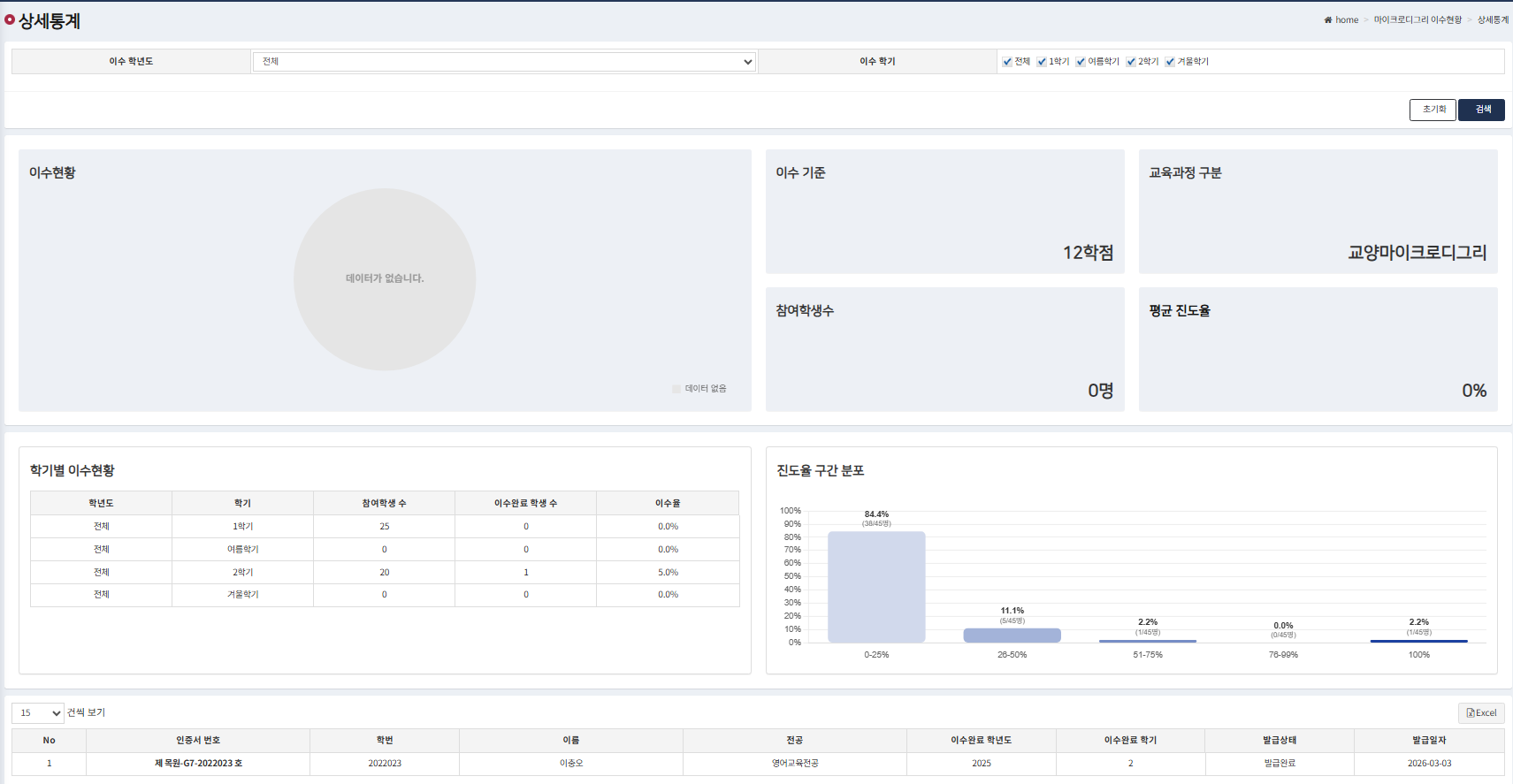The image size is (1513, 784).
Task: Click certificate number 제 목원-G7-2022023 호
Action: coord(198,763)
